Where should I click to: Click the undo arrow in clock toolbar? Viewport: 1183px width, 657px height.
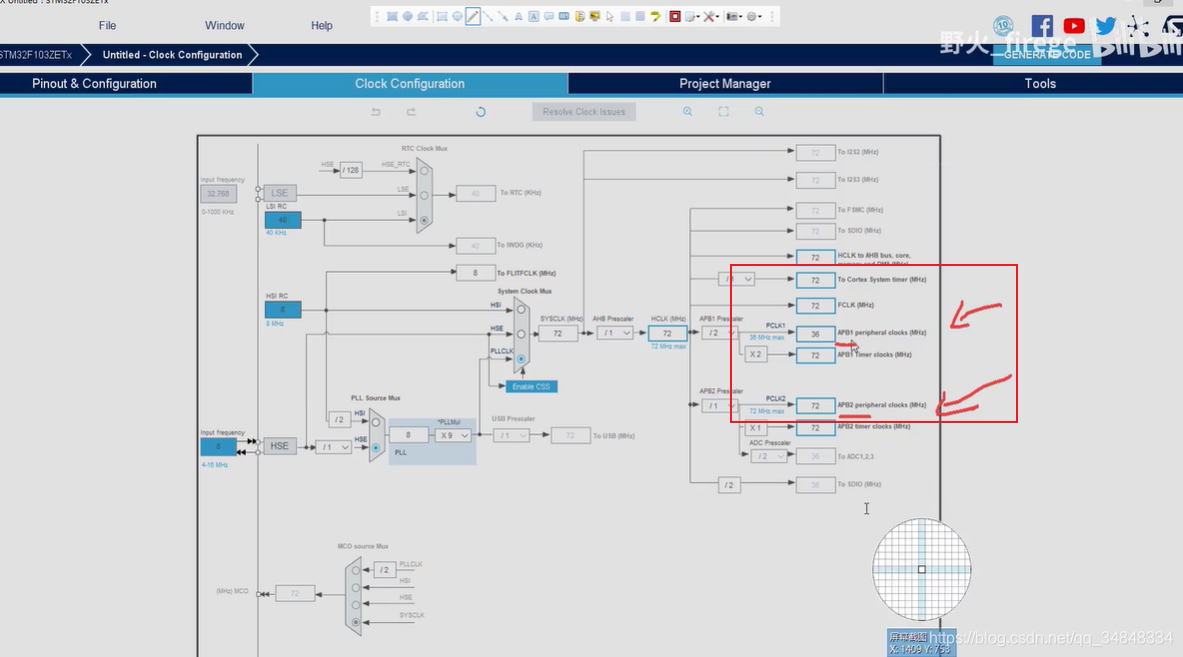[376, 112]
